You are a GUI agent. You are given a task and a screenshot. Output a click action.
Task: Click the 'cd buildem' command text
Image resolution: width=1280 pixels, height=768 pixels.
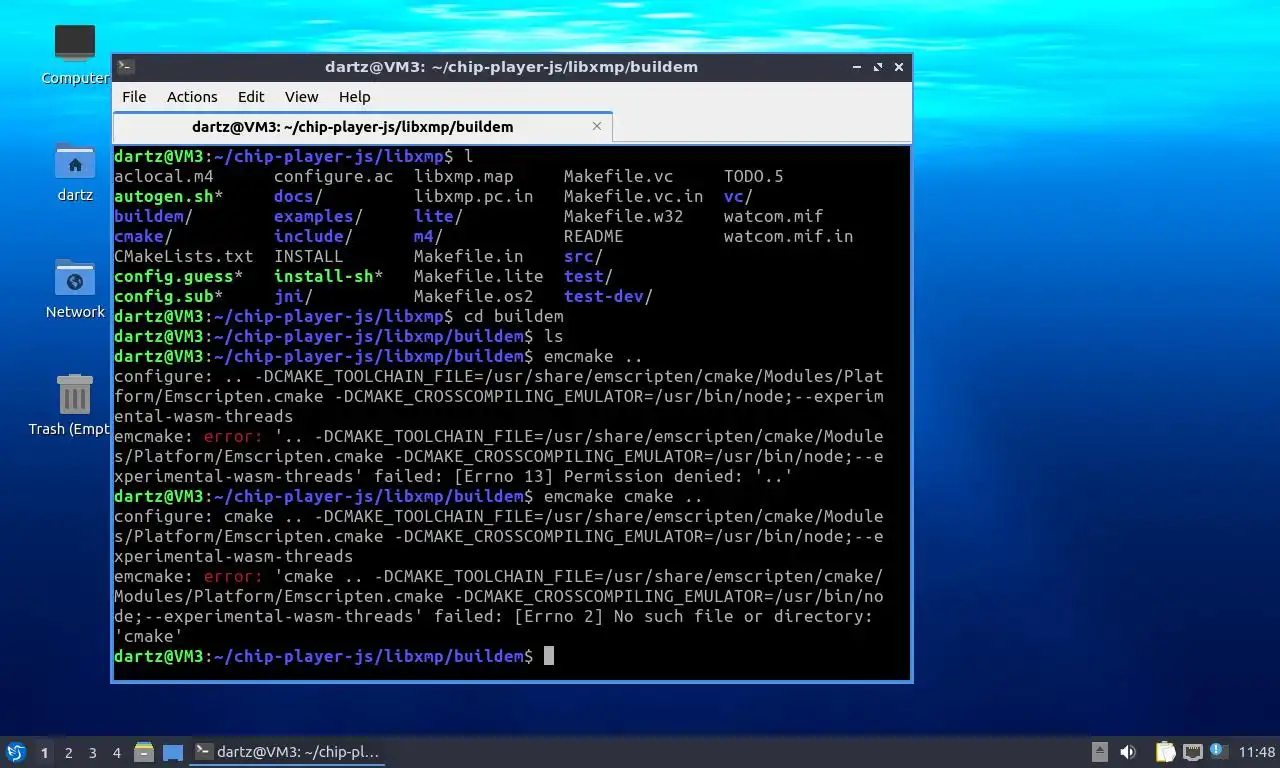(x=514, y=316)
